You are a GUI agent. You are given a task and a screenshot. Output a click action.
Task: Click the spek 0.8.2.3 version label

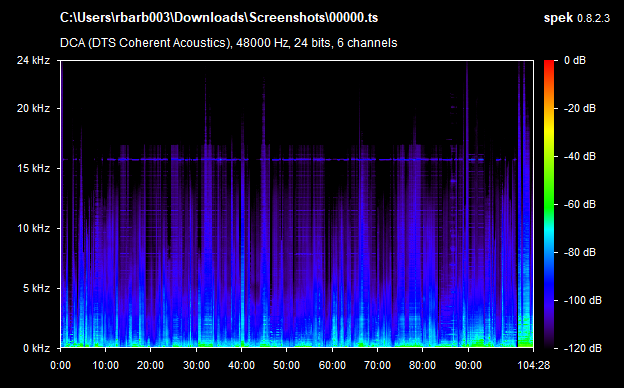click(x=577, y=18)
